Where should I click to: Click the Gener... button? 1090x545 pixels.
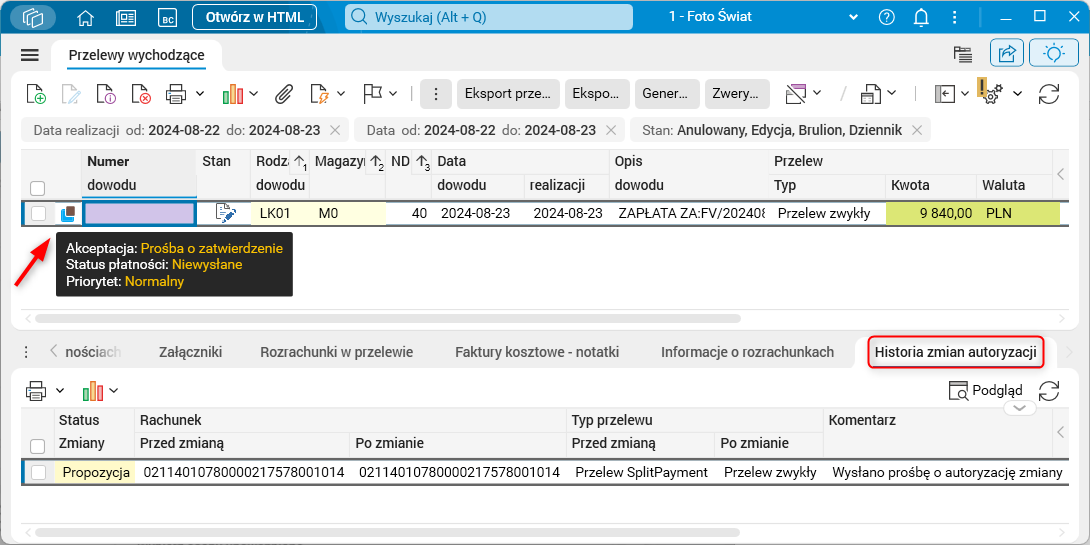pos(667,94)
